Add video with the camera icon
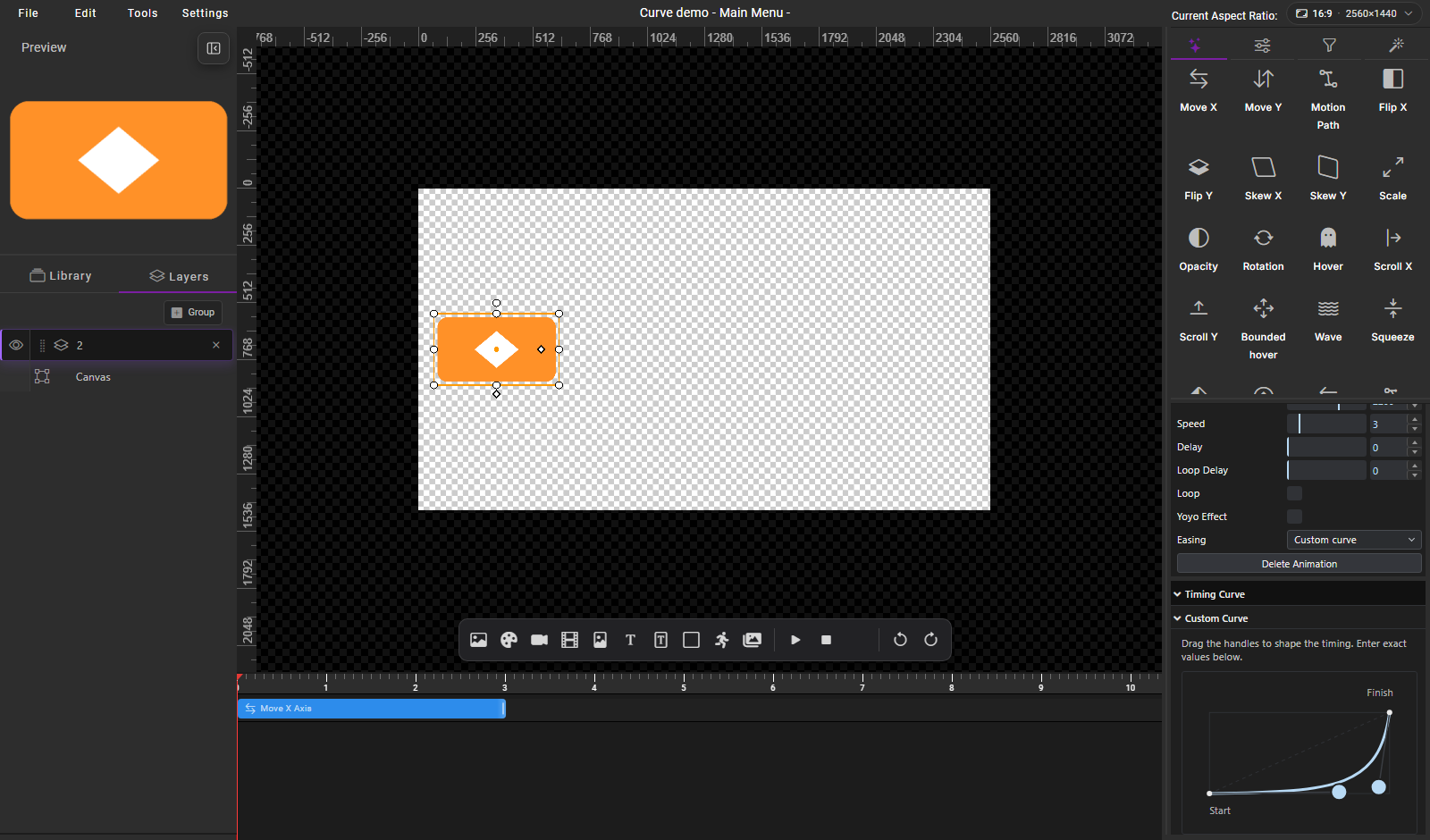 tap(539, 640)
